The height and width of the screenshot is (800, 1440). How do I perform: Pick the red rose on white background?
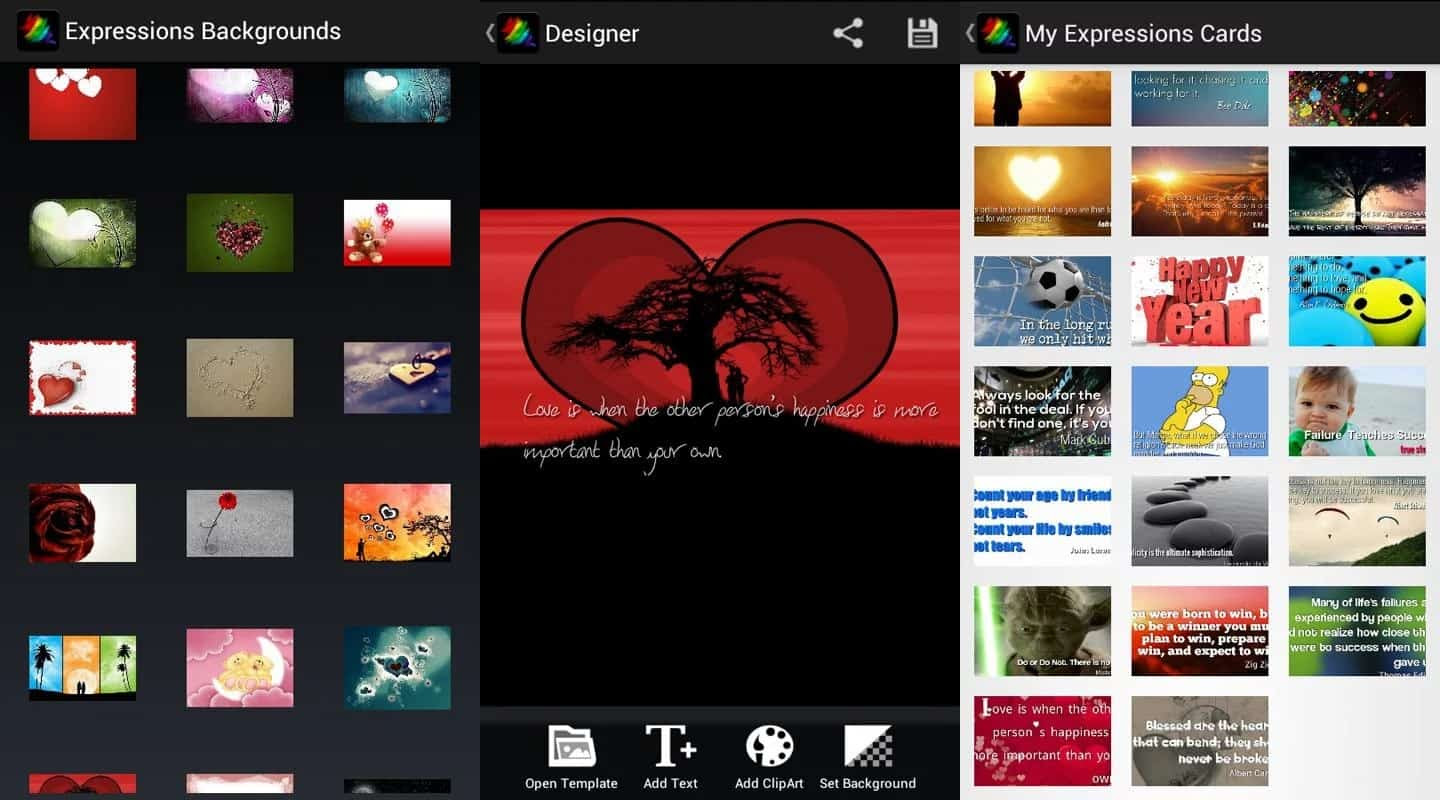click(82, 523)
